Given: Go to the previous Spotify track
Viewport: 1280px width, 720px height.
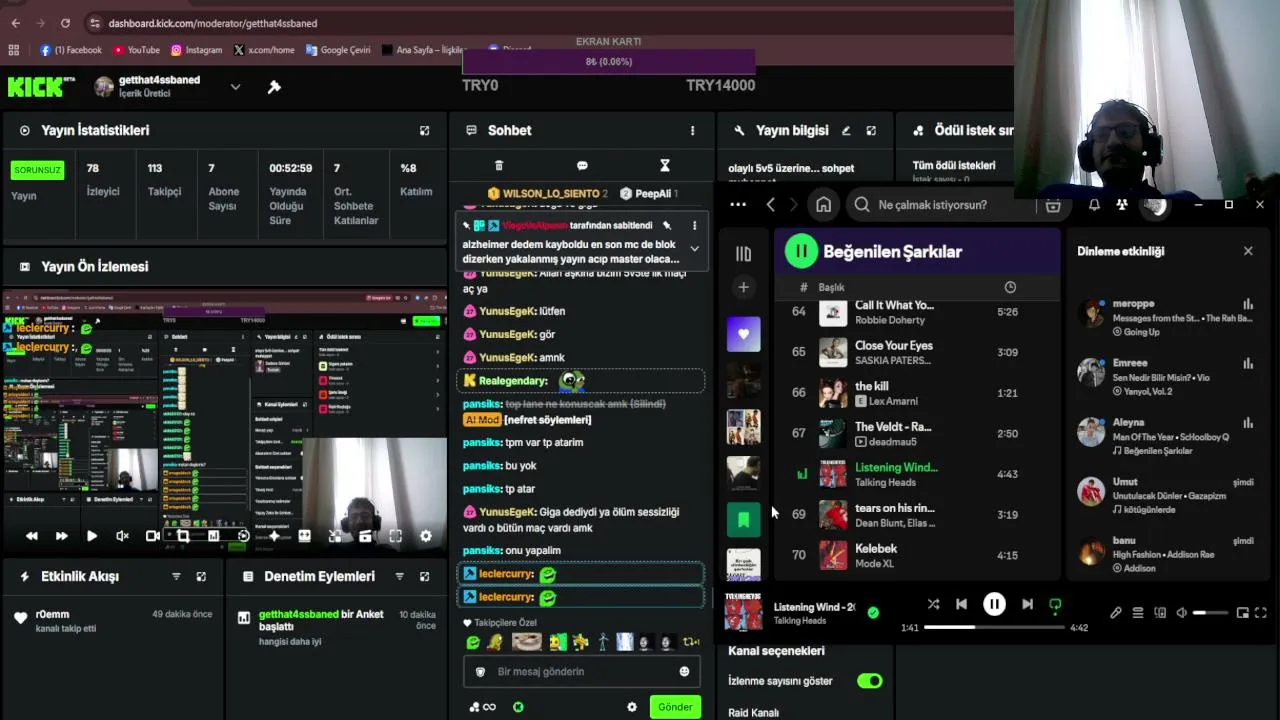Looking at the screenshot, I should coord(961,604).
